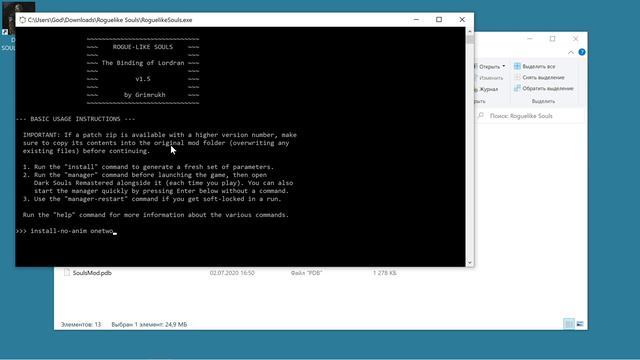Click the SoulsMod.pdb file icon
Screen dimensions: 640x360
click(x=67, y=273)
